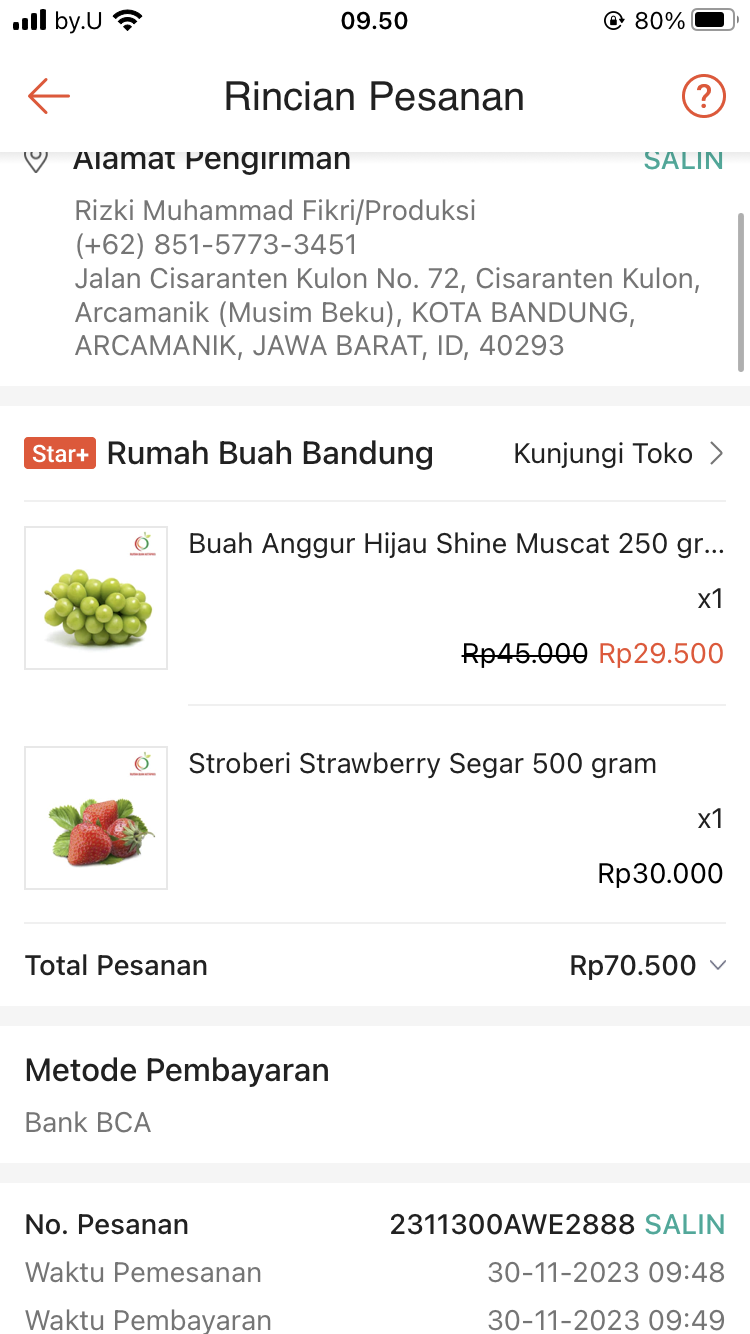The image size is (750, 1334).
Task: Expand the Total Pesanan chevron
Action: (x=716, y=965)
